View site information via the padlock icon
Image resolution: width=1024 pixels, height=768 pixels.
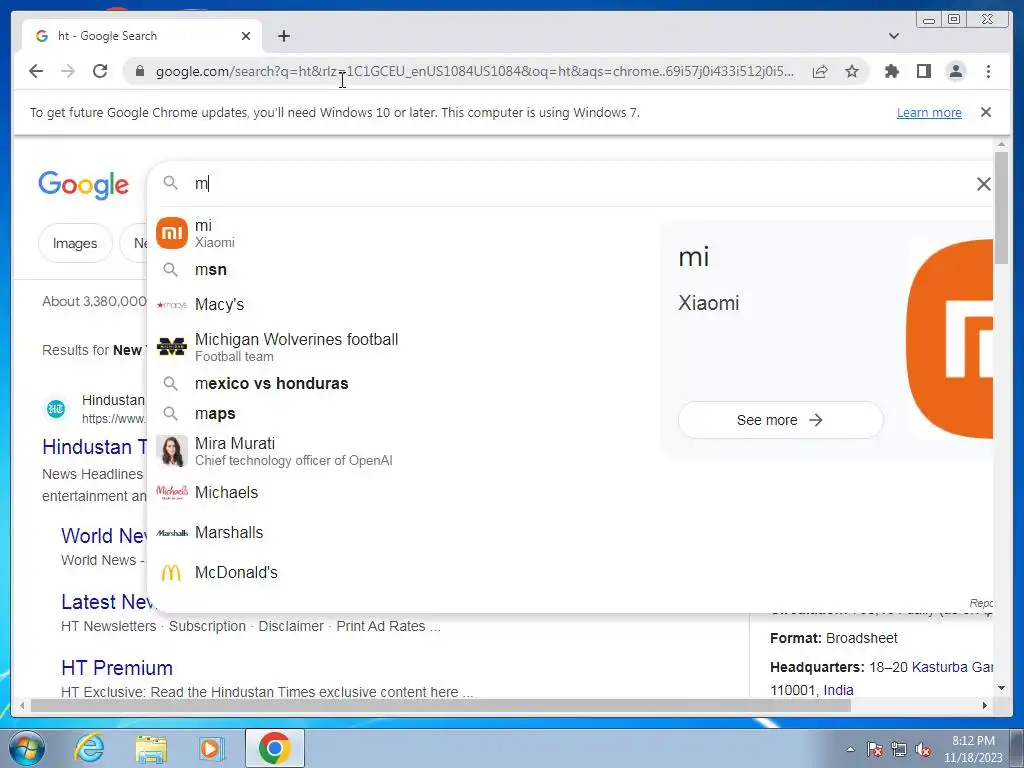click(x=140, y=71)
